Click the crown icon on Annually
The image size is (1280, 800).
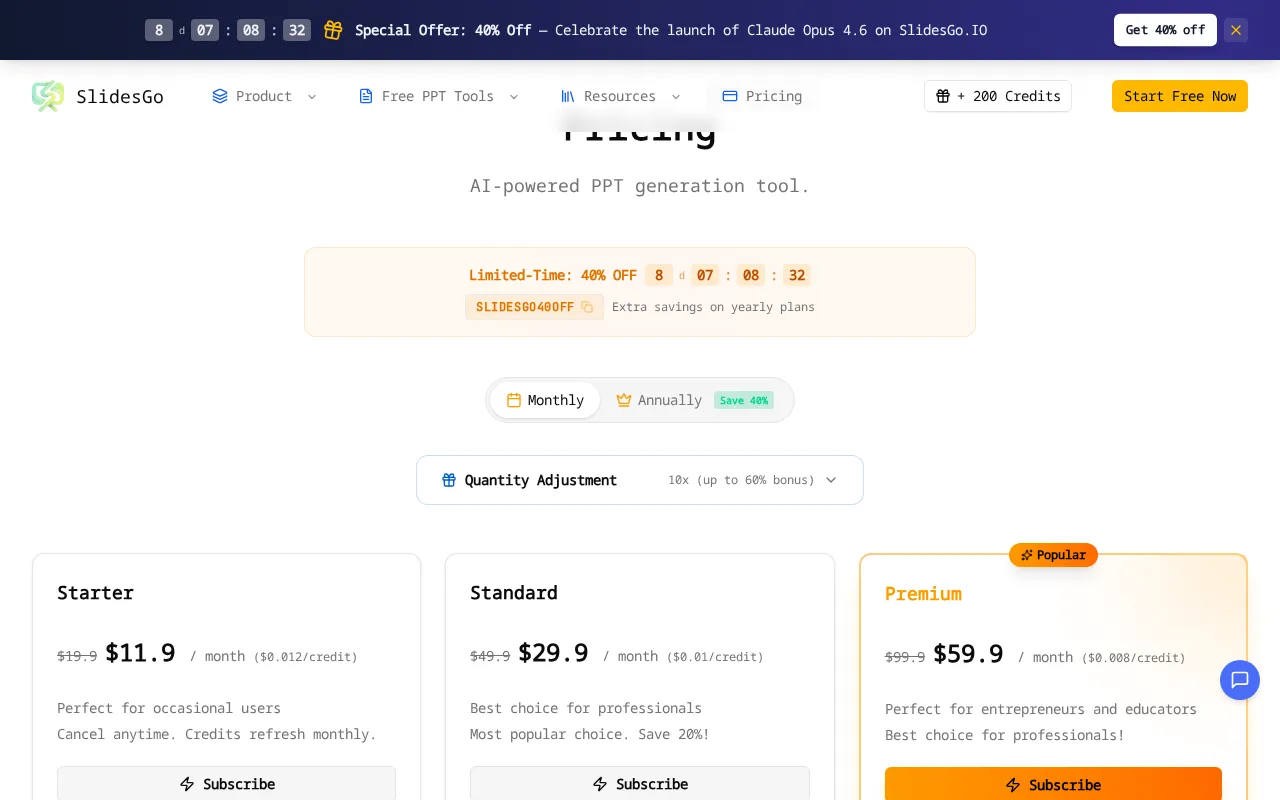pos(624,400)
